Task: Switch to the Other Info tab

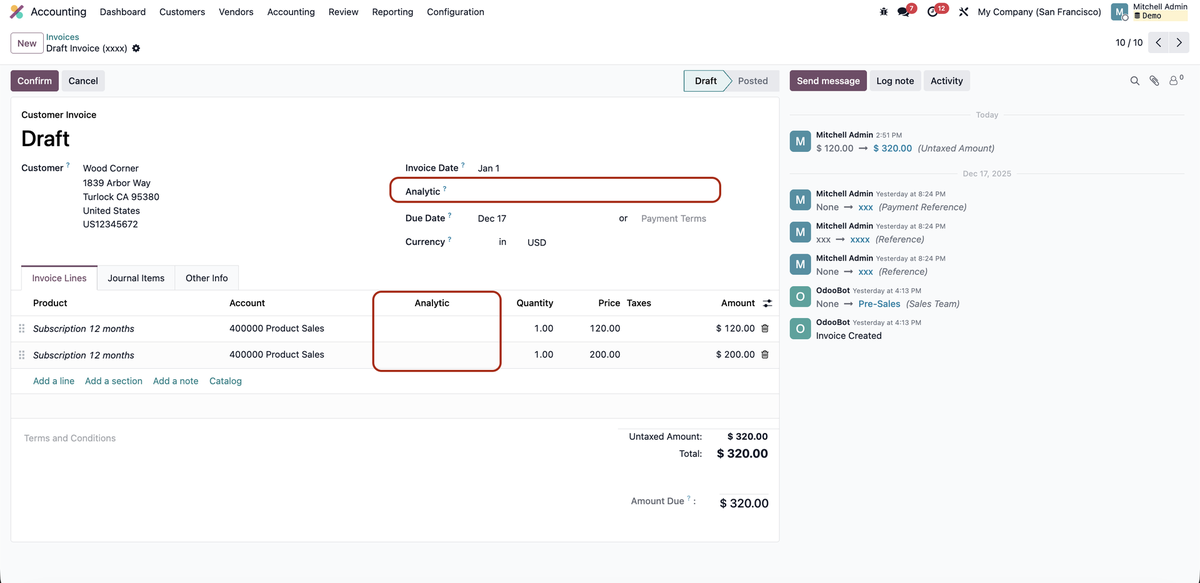Action: coord(206,278)
